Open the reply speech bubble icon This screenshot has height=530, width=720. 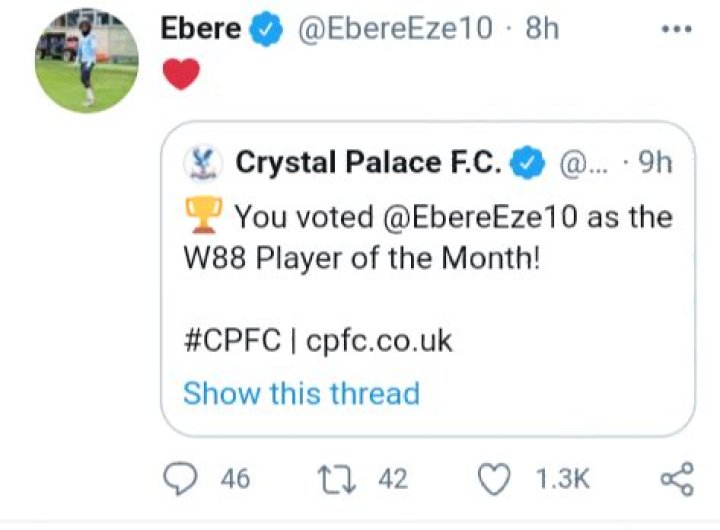click(x=178, y=479)
